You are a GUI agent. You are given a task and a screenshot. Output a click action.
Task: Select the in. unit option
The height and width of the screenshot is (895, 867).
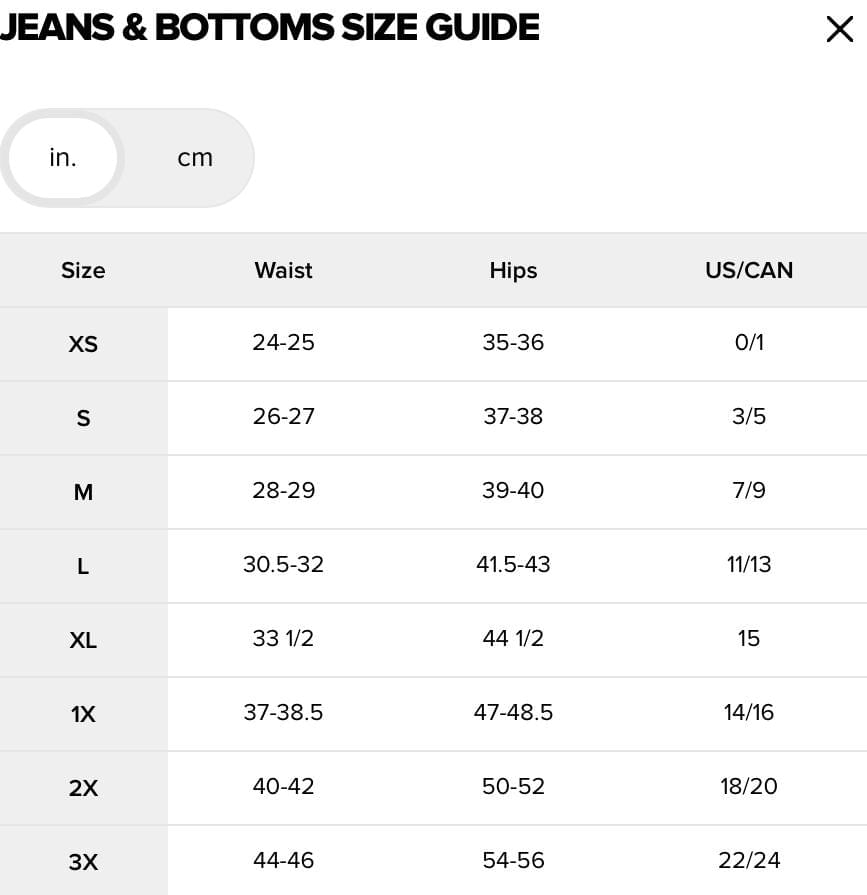point(63,158)
